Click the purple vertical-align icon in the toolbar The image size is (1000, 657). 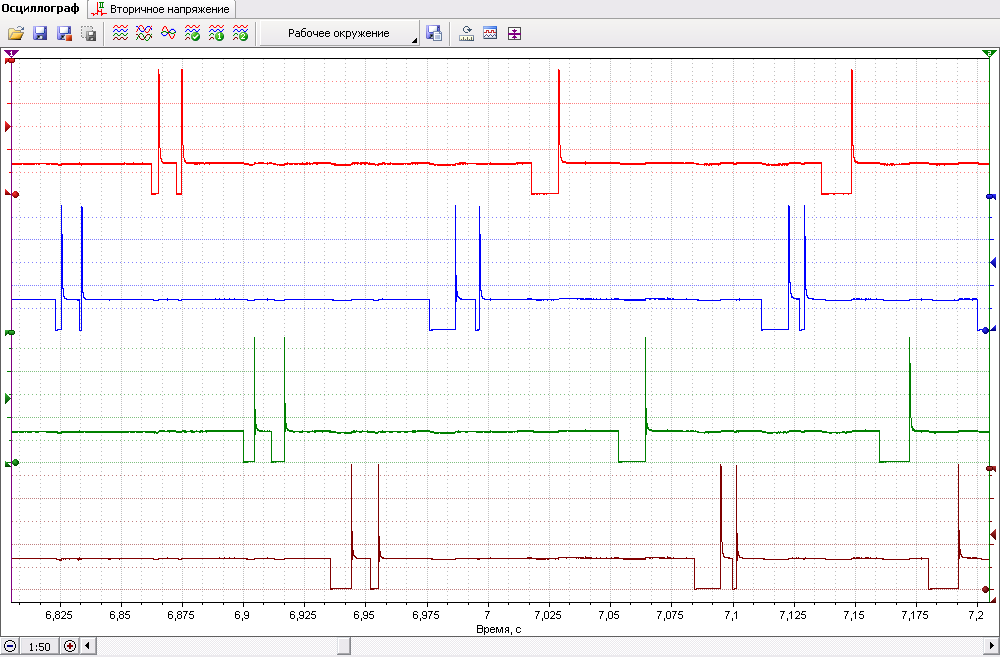(514, 34)
